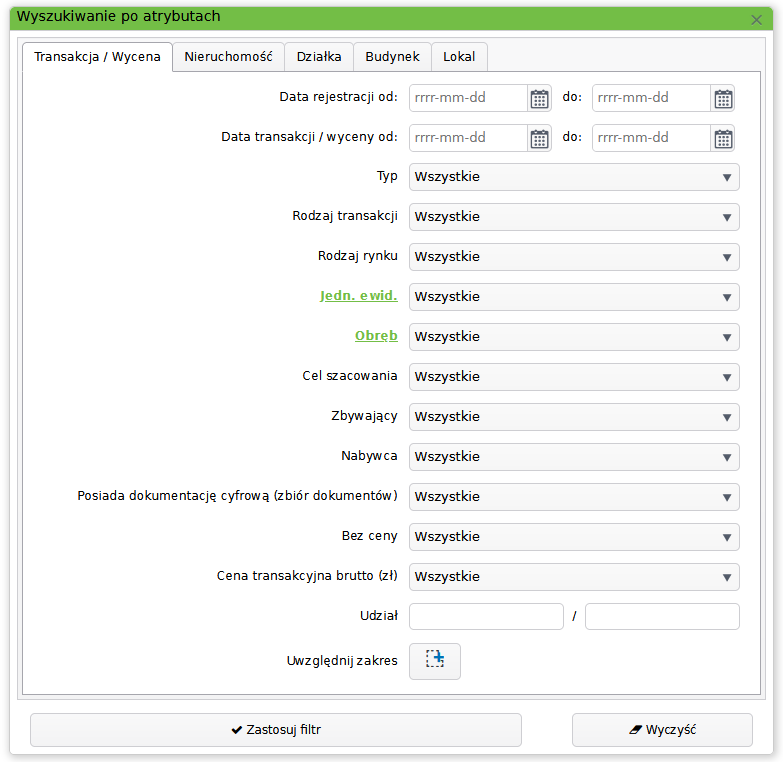Expand the Typ dropdown

(x=574, y=177)
